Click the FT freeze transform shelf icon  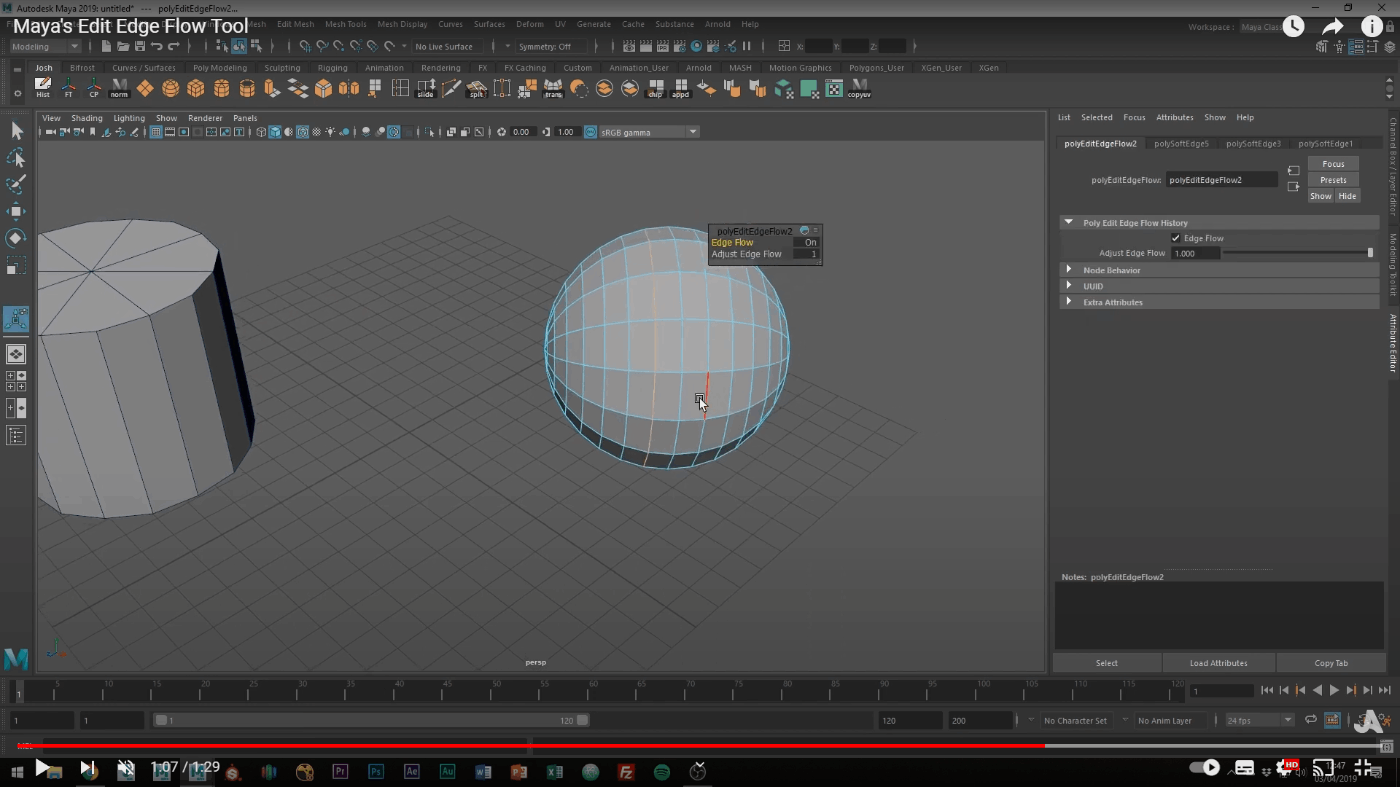[x=69, y=89]
